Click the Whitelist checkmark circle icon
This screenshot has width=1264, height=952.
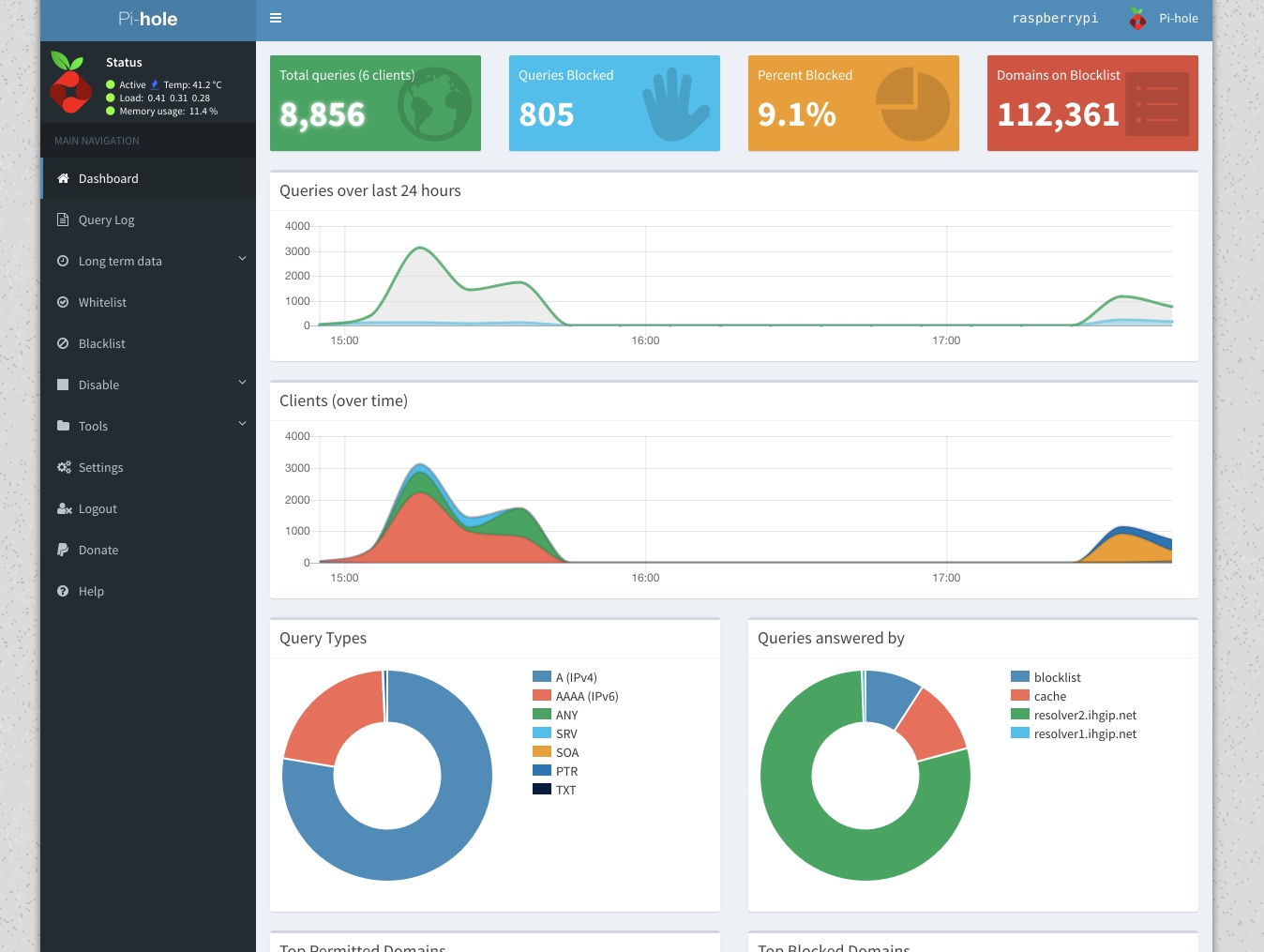tap(63, 302)
